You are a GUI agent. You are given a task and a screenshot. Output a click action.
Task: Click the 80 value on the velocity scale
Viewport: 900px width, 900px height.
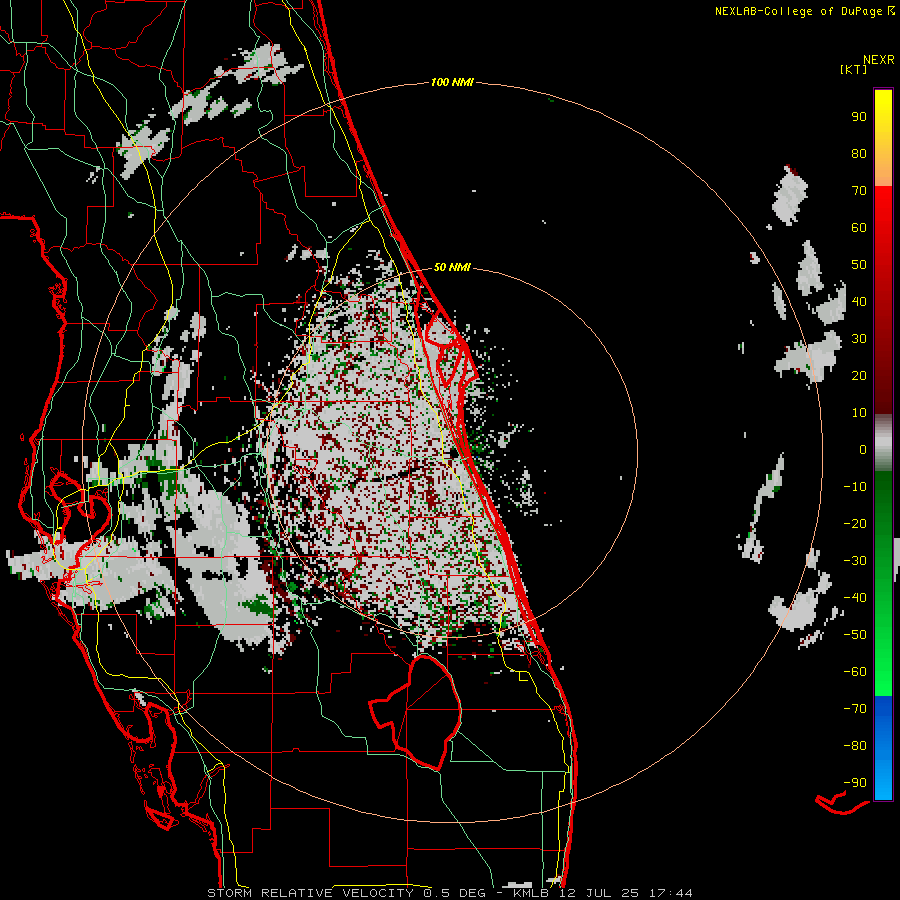point(859,153)
